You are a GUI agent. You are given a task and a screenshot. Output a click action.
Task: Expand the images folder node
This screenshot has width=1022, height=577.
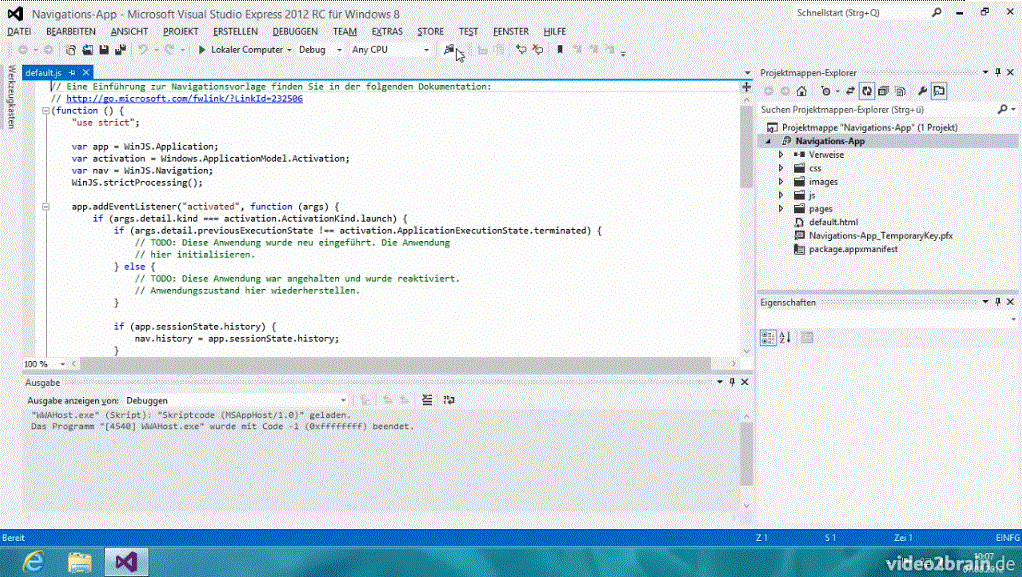(781, 182)
